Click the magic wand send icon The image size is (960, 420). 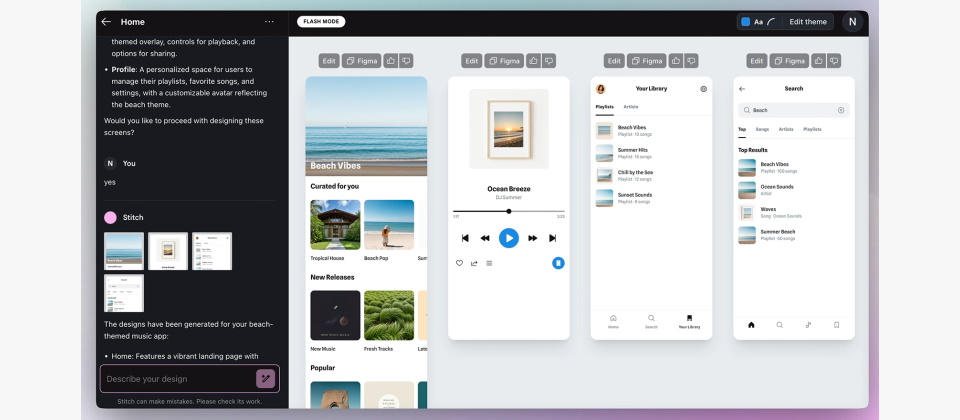tap(266, 378)
